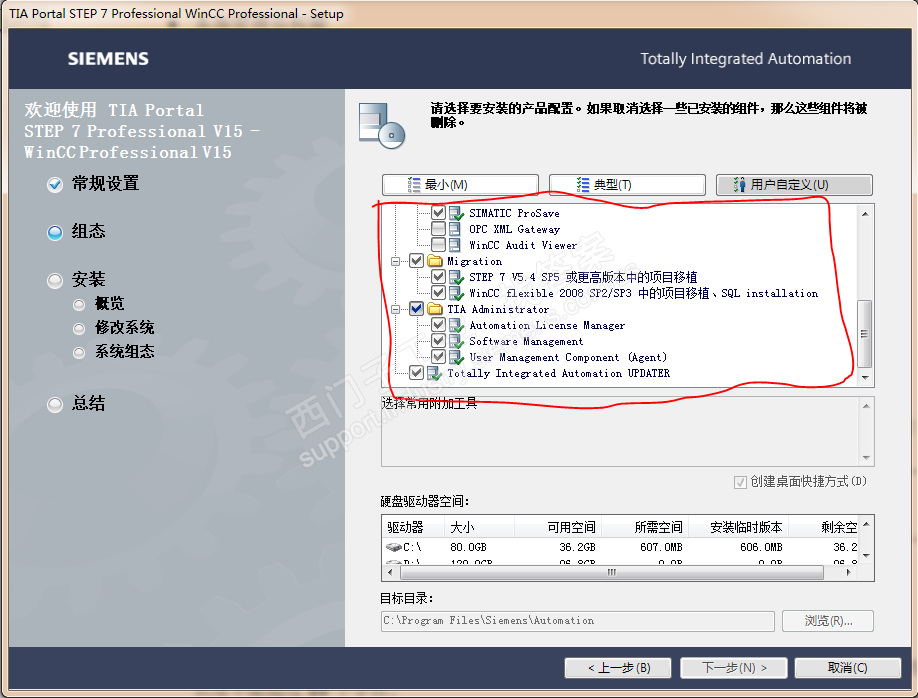
Task: Collapse the Migration tree node
Action: pos(396,261)
